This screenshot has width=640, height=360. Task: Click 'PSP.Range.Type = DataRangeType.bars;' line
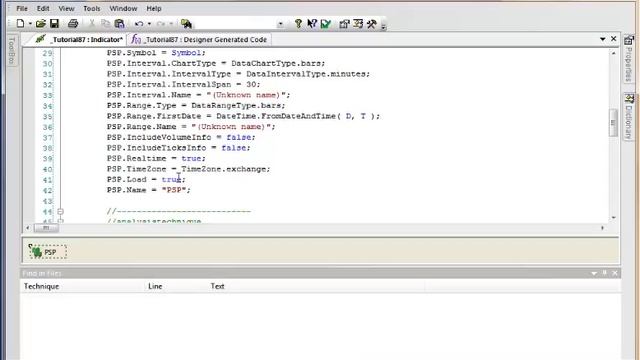[196, 106]
